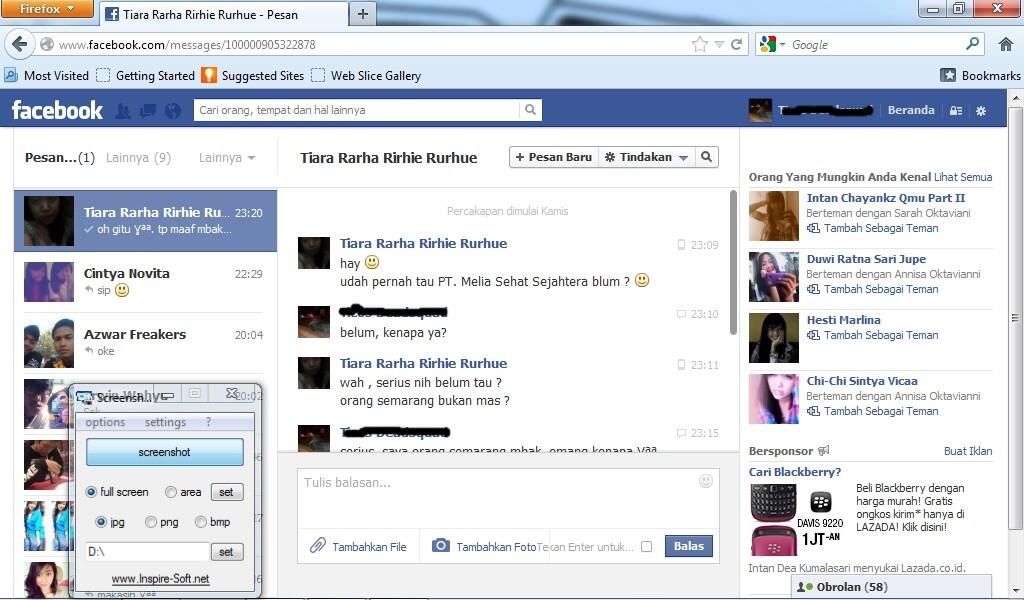This screenshot has width=1024, height=600.
Task: Search within the conversation magnifier icon
Action: [x=706, y=157]
